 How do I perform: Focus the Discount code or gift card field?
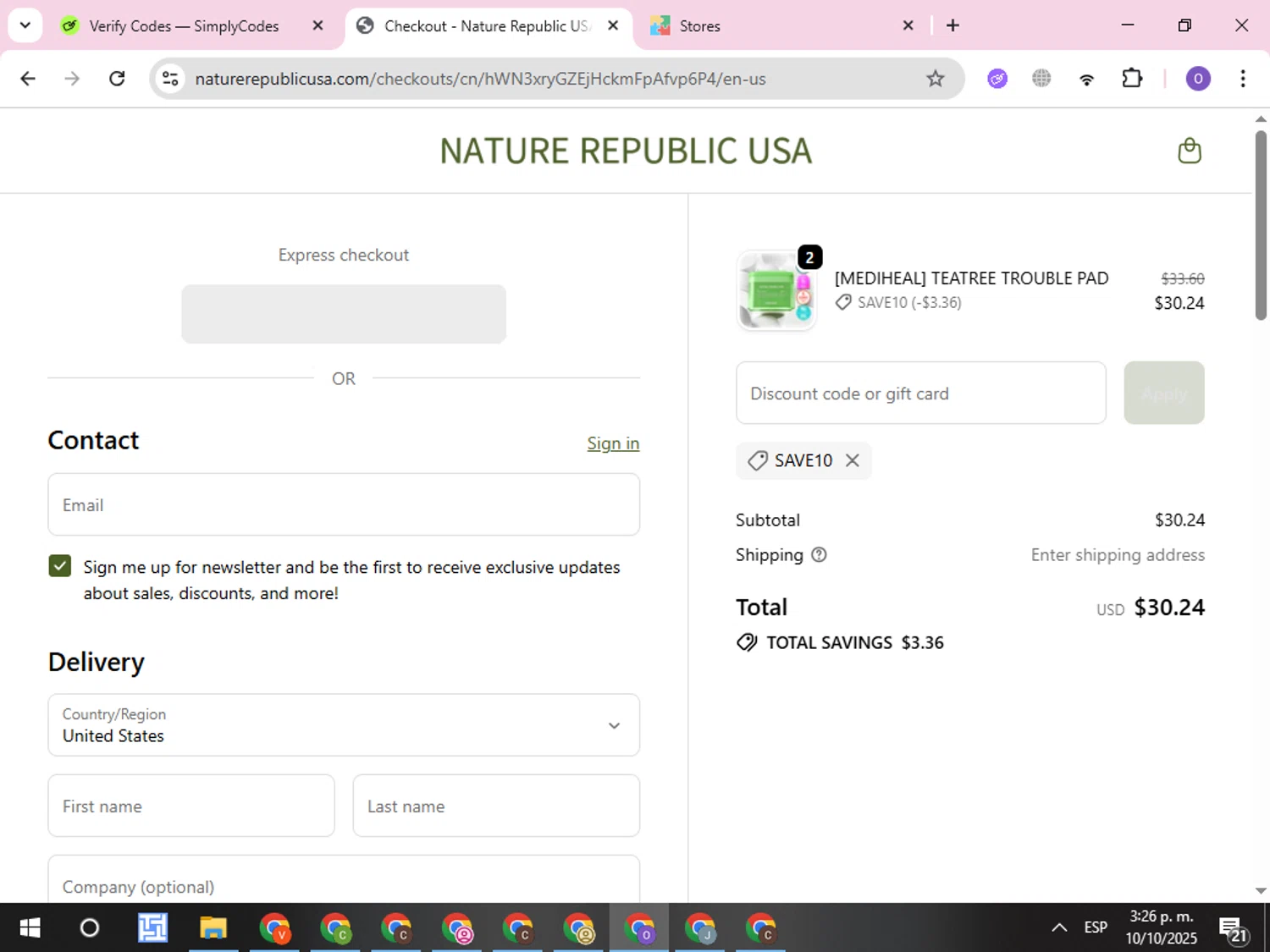pos(921,393)
